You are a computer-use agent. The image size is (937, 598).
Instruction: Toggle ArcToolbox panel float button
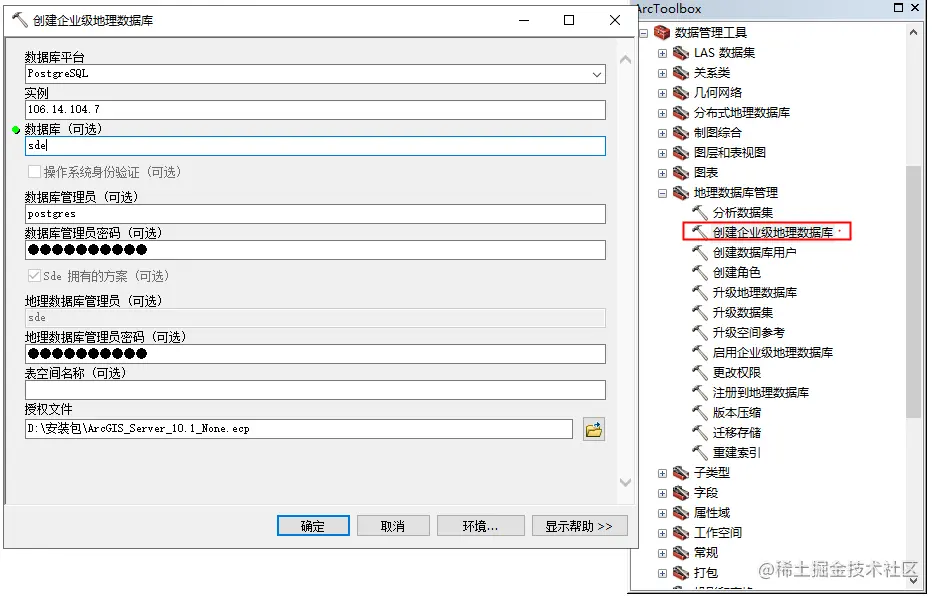tap(898, 8)
